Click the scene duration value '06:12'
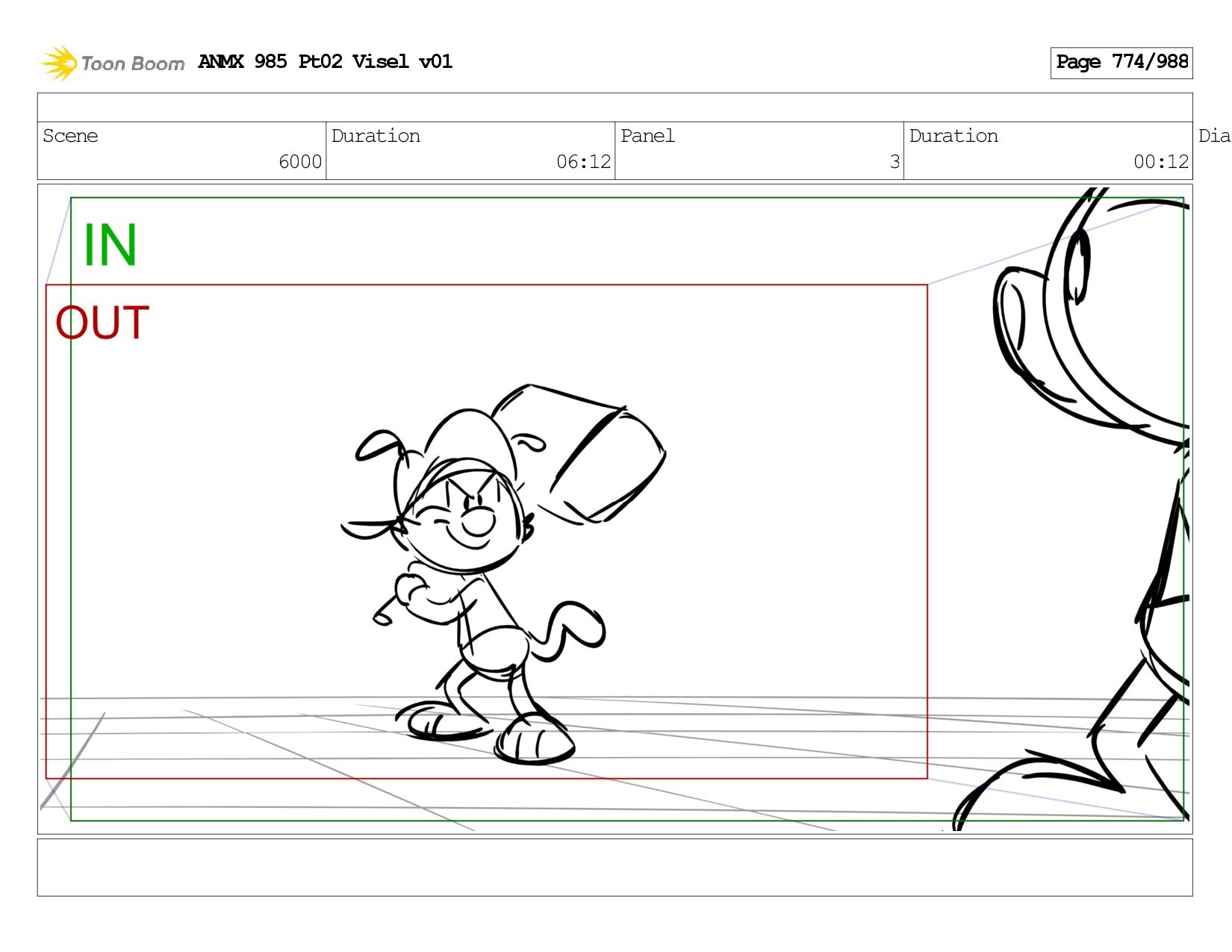 pos(583,162)
